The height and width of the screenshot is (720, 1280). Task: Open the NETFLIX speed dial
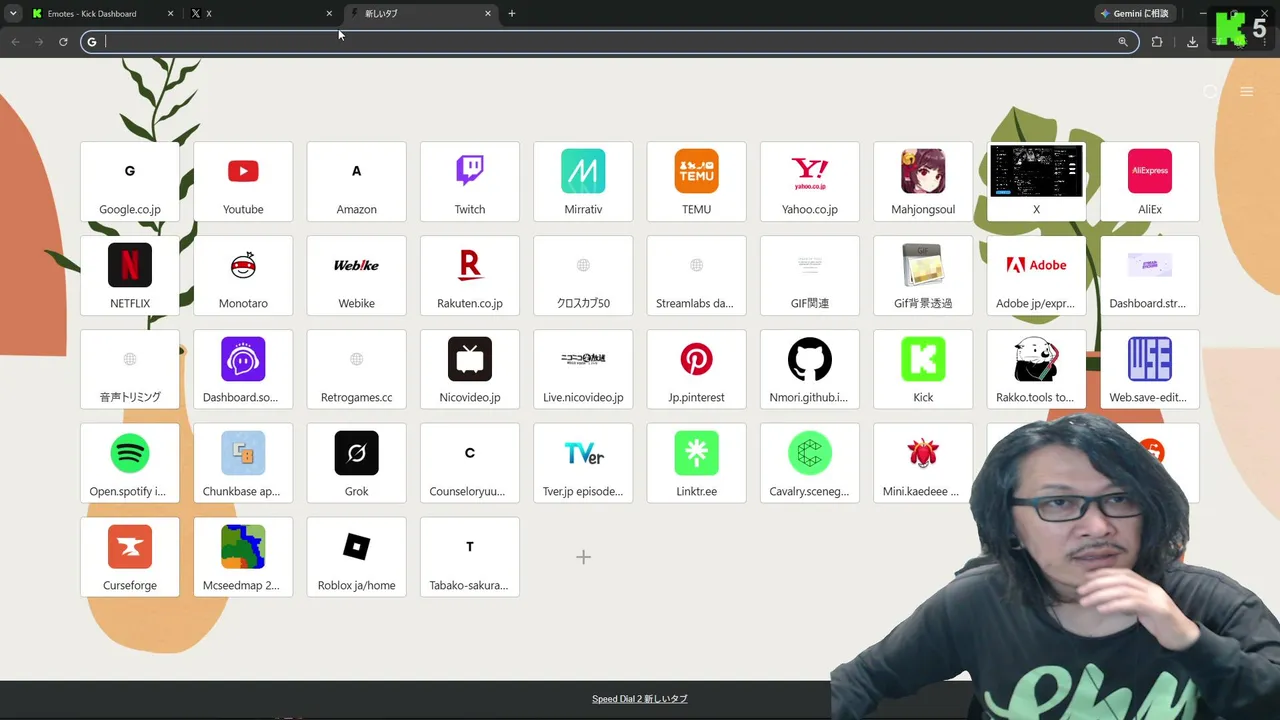tap(130, 275)
